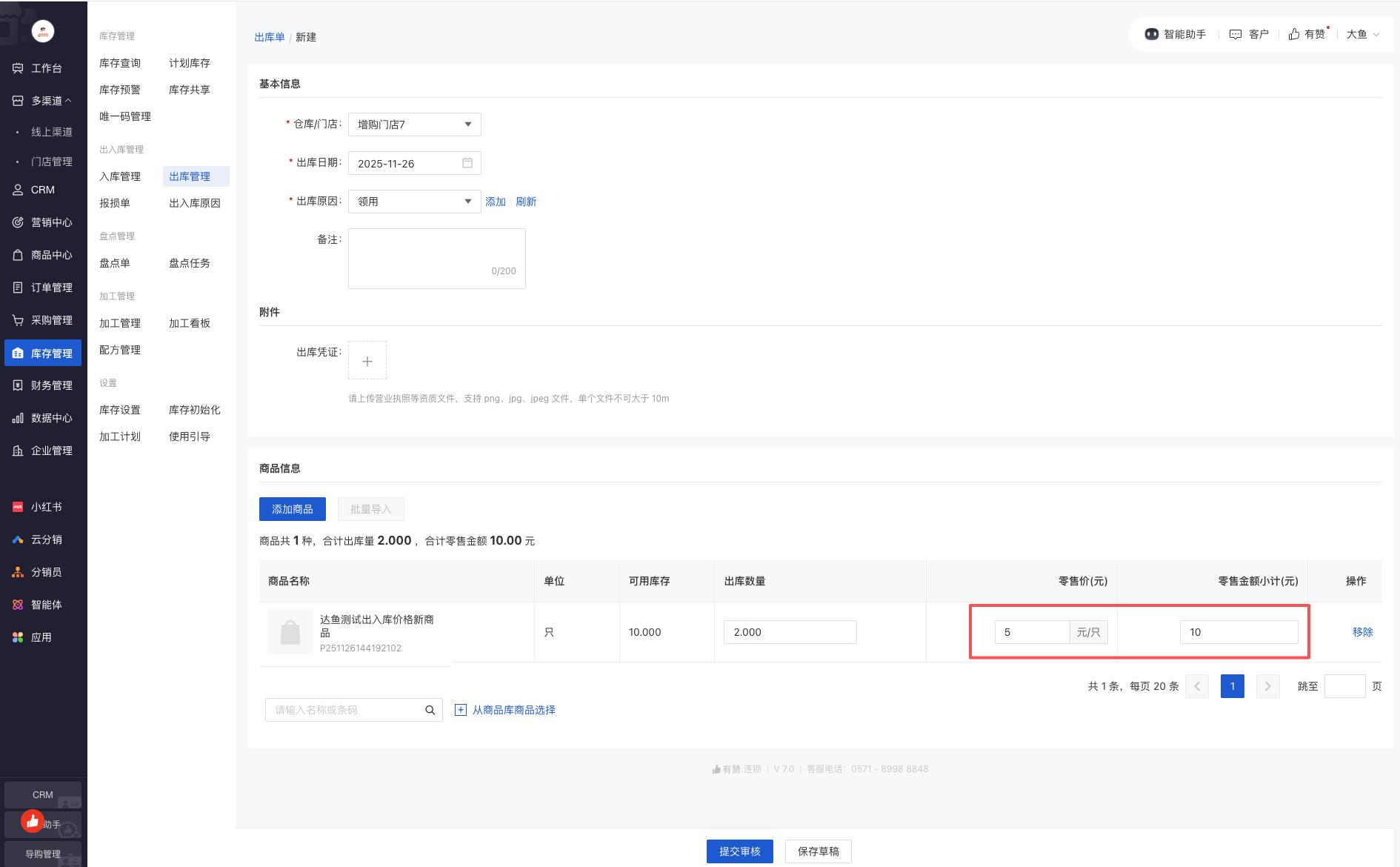Click 从商品库商品选择 link

(513, 710)
